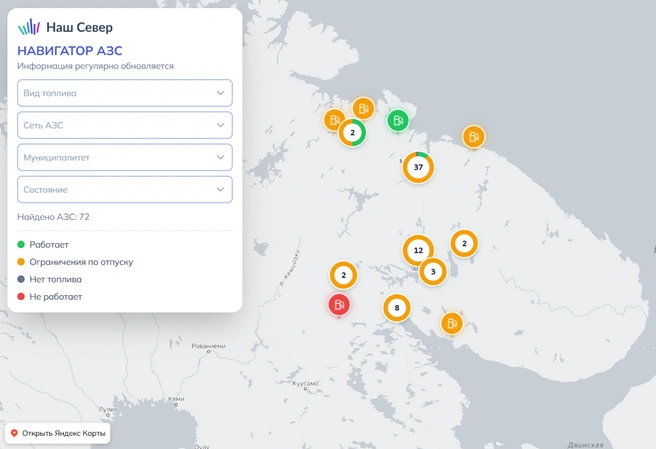656x449 pixels.
Task: Open the cluster marker showing 37 stations
Action: point(418,167)
